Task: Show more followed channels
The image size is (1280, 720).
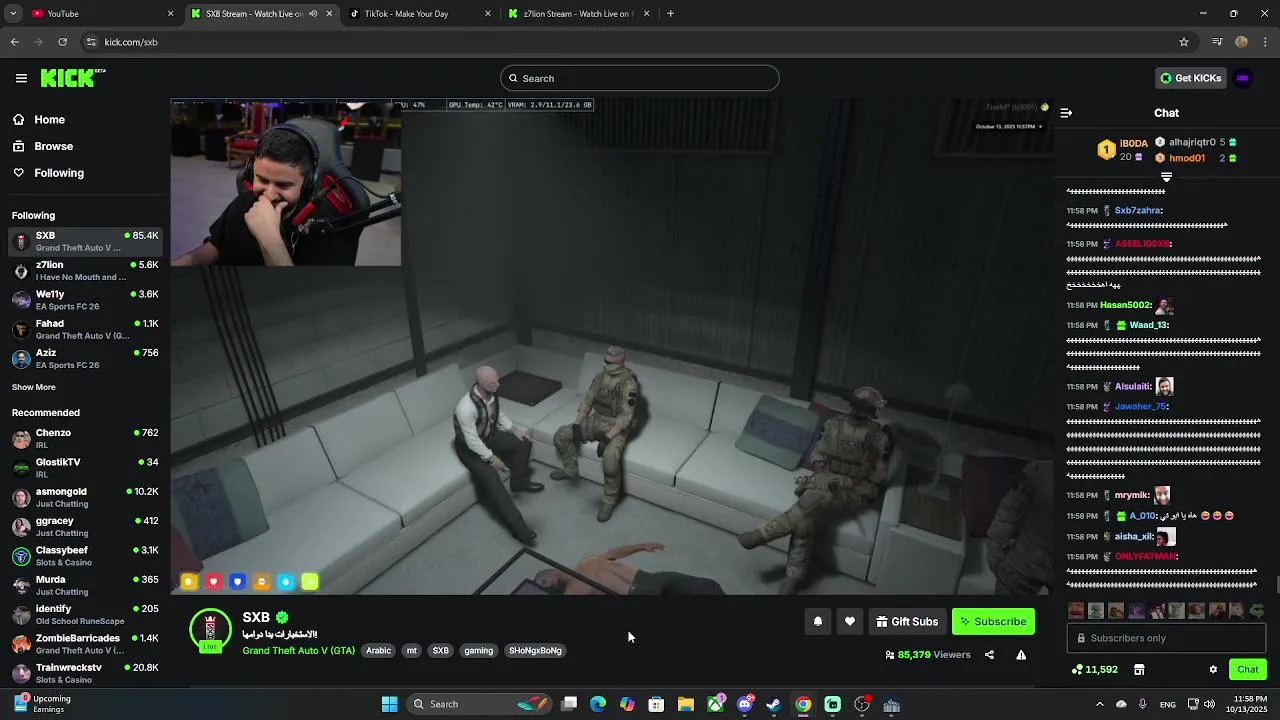Action: (34, 387)
